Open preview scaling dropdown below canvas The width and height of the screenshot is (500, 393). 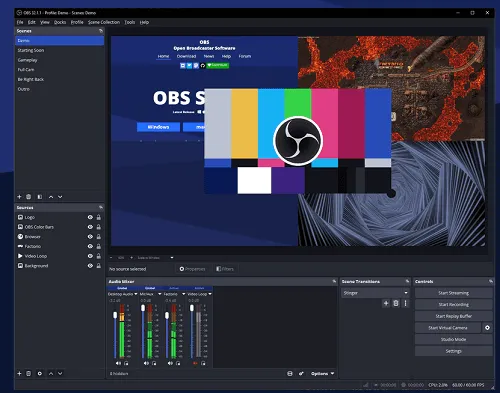[156, 258]
